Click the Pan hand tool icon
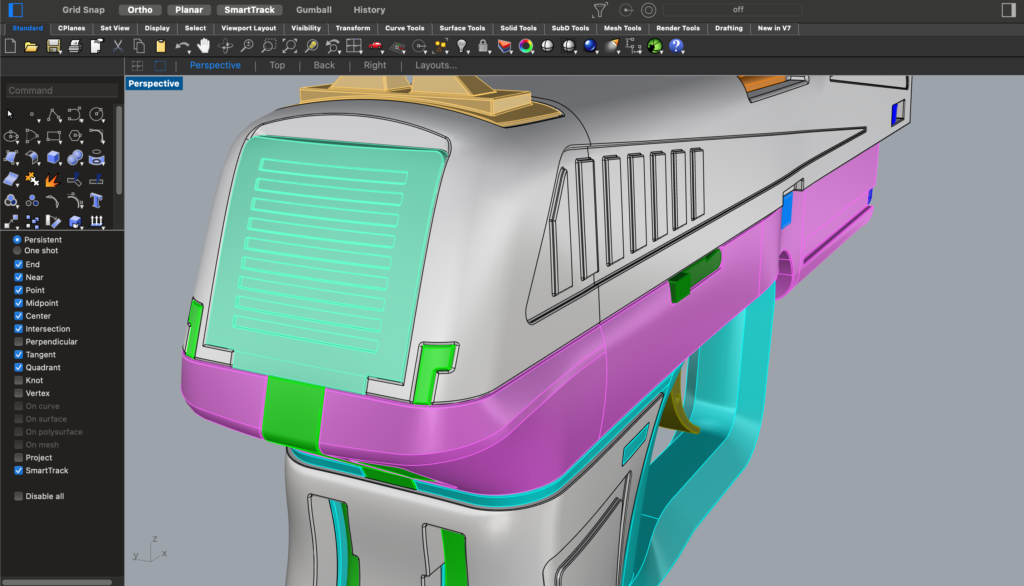This screenshot has width=1024, height=586. click(x=205, y=46)
